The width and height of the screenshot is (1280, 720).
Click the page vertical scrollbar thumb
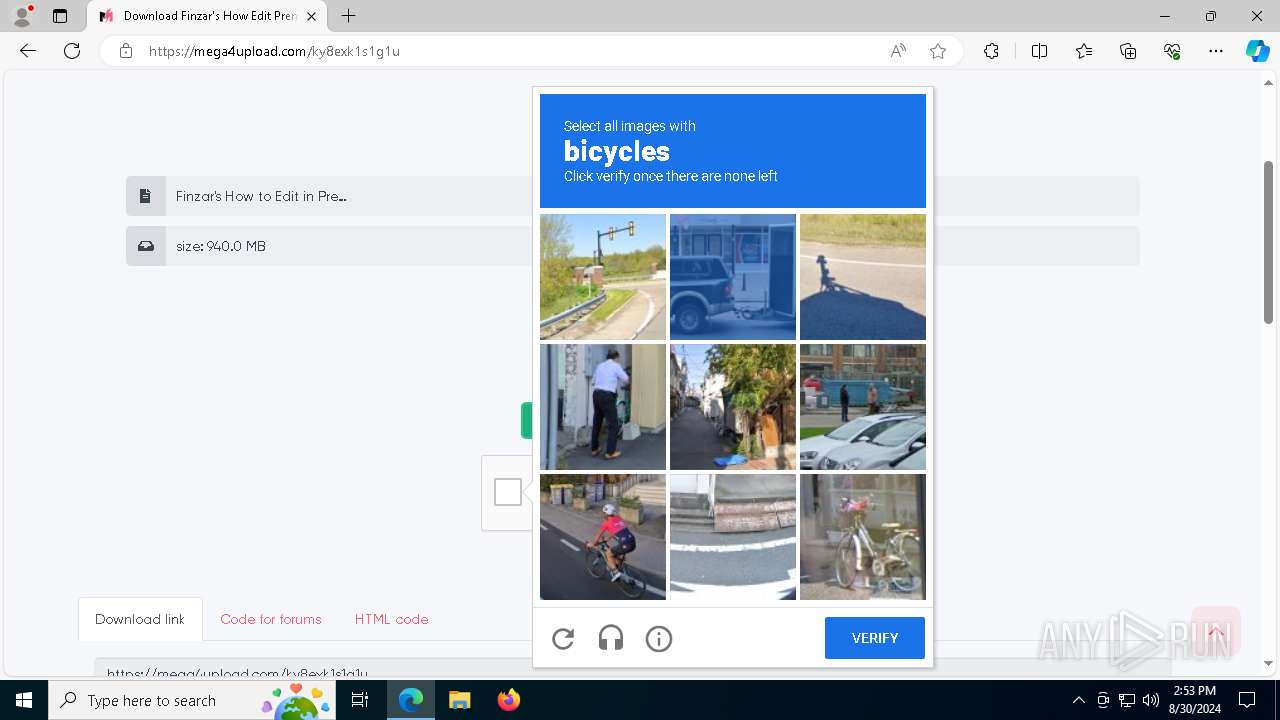coord(1269,242)
